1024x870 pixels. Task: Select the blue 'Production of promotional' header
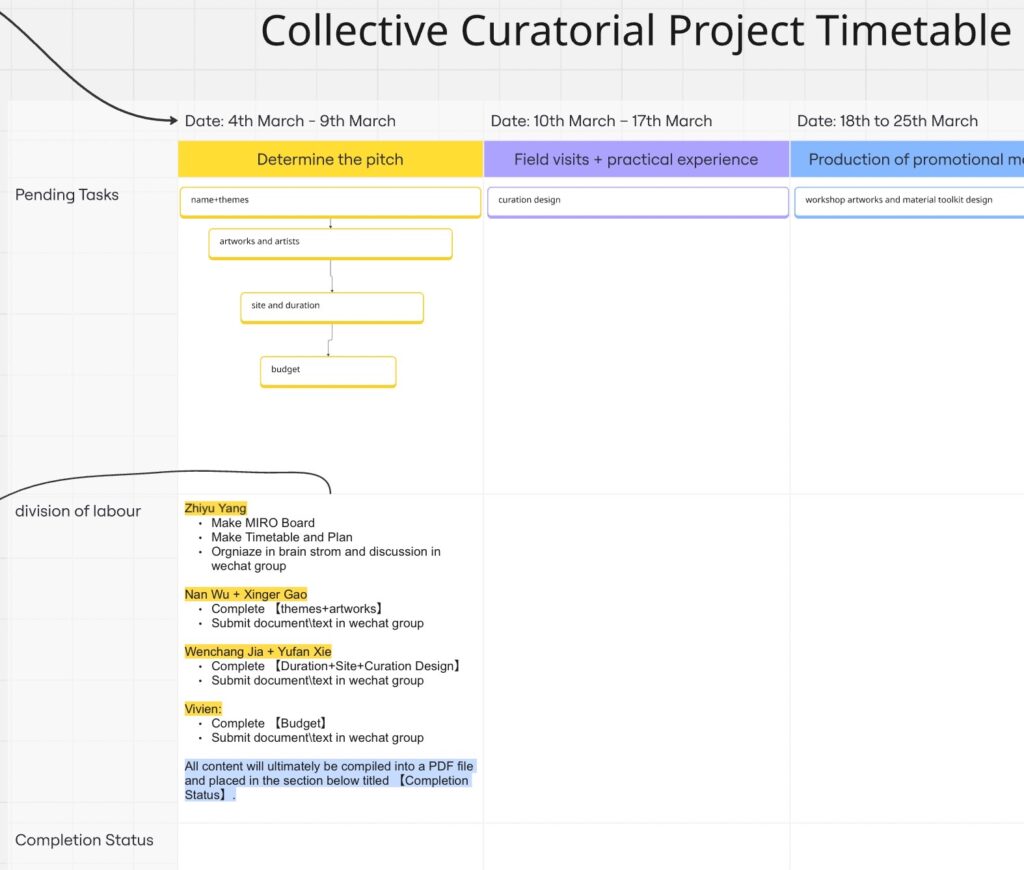pos(908,159)
